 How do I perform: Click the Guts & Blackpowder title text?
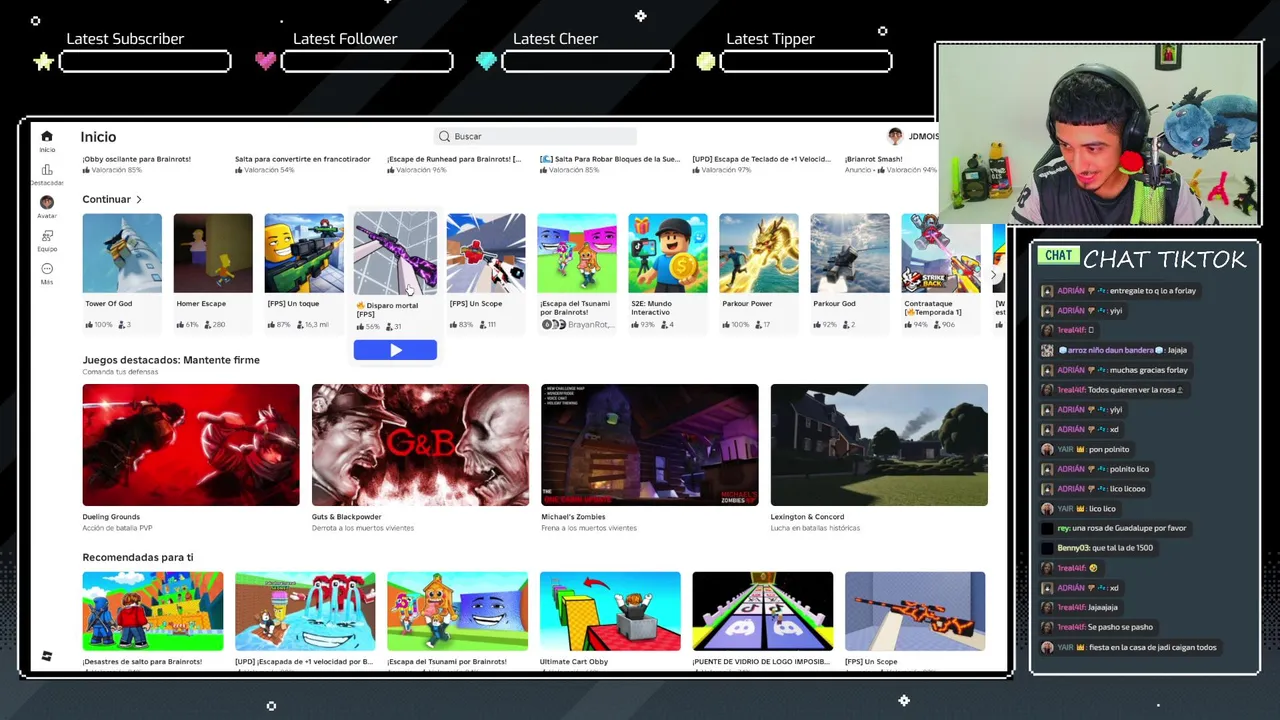(x=347, y=517)
